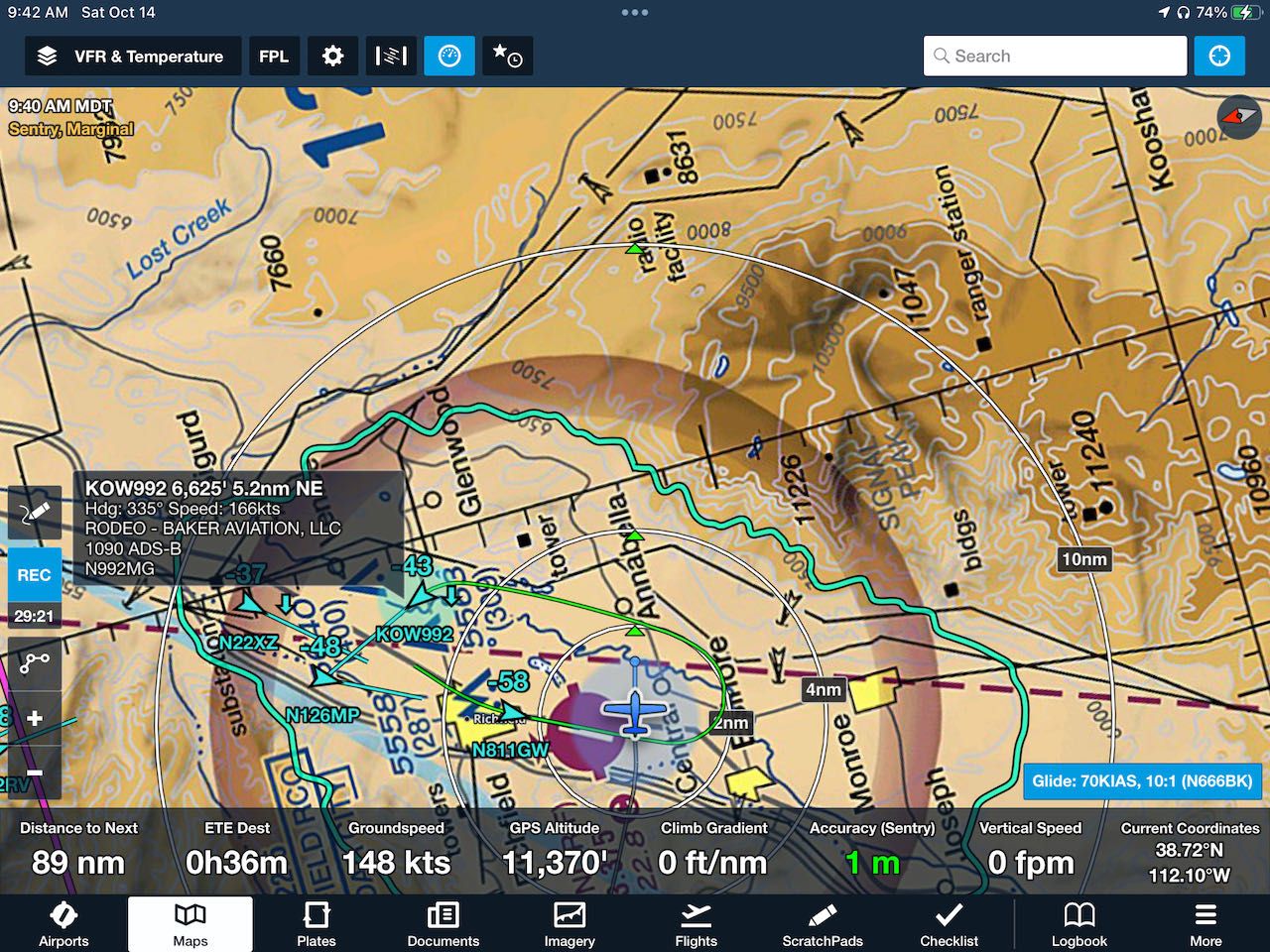Open favorites and recents star-clock icon
The height and width of the screenshot is (952, 1270).
click(x=508, y=57)
